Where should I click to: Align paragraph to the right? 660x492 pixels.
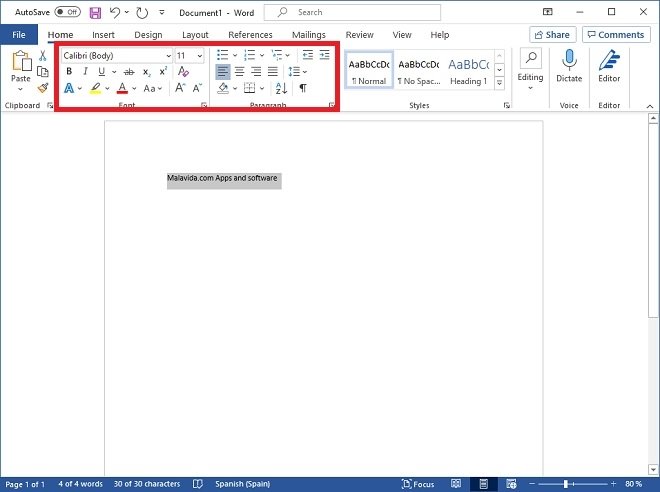click(x=256, y=72)
